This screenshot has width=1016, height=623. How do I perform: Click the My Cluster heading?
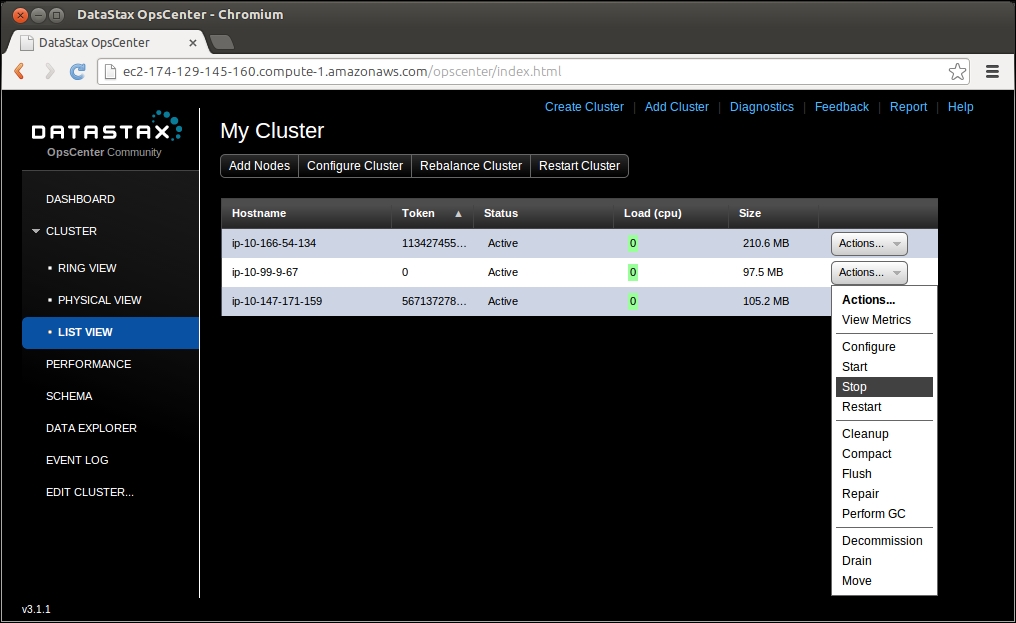click(x=272, y=131)
